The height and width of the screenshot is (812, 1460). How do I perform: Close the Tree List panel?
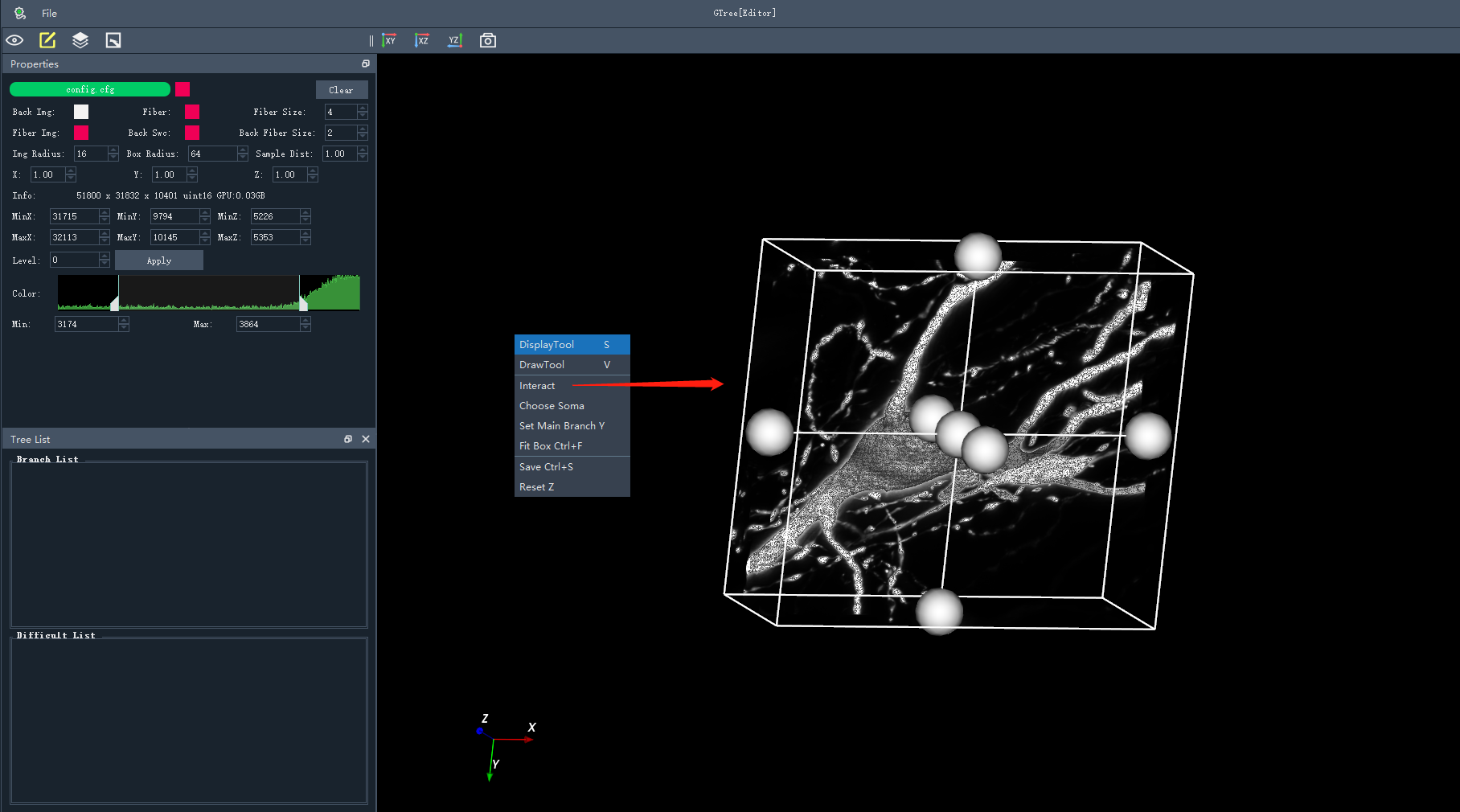366,439
